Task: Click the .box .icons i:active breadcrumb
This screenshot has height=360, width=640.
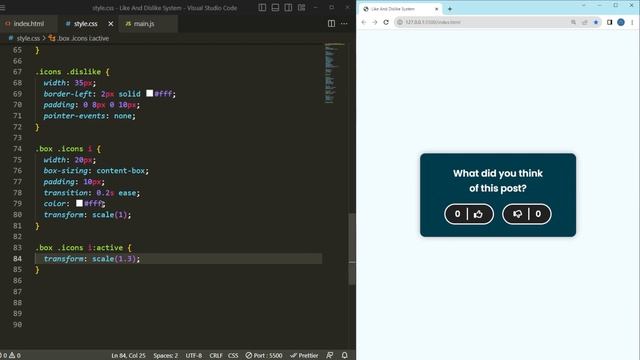Action: [83, 38]
